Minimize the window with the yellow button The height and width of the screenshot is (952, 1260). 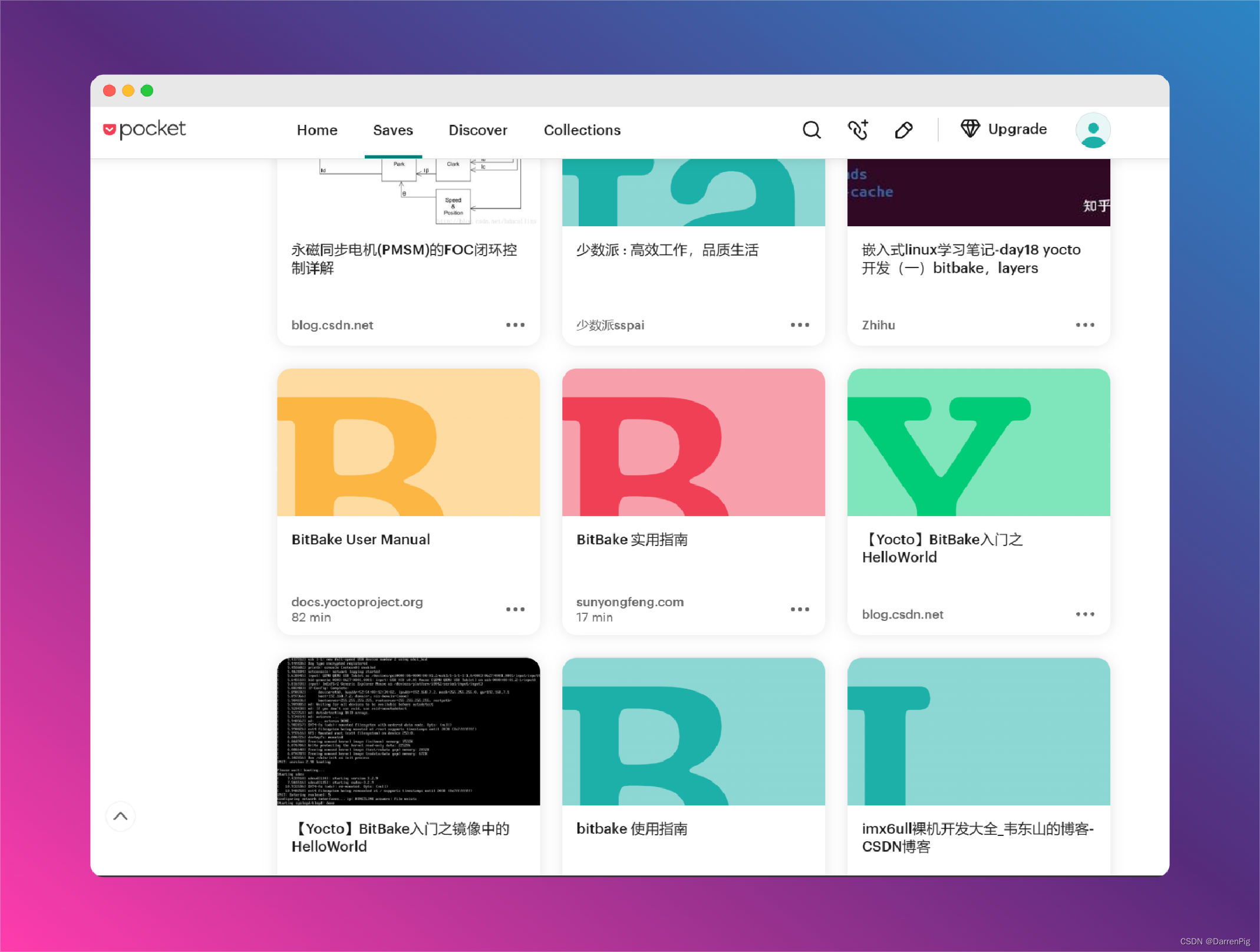point(128,90)
